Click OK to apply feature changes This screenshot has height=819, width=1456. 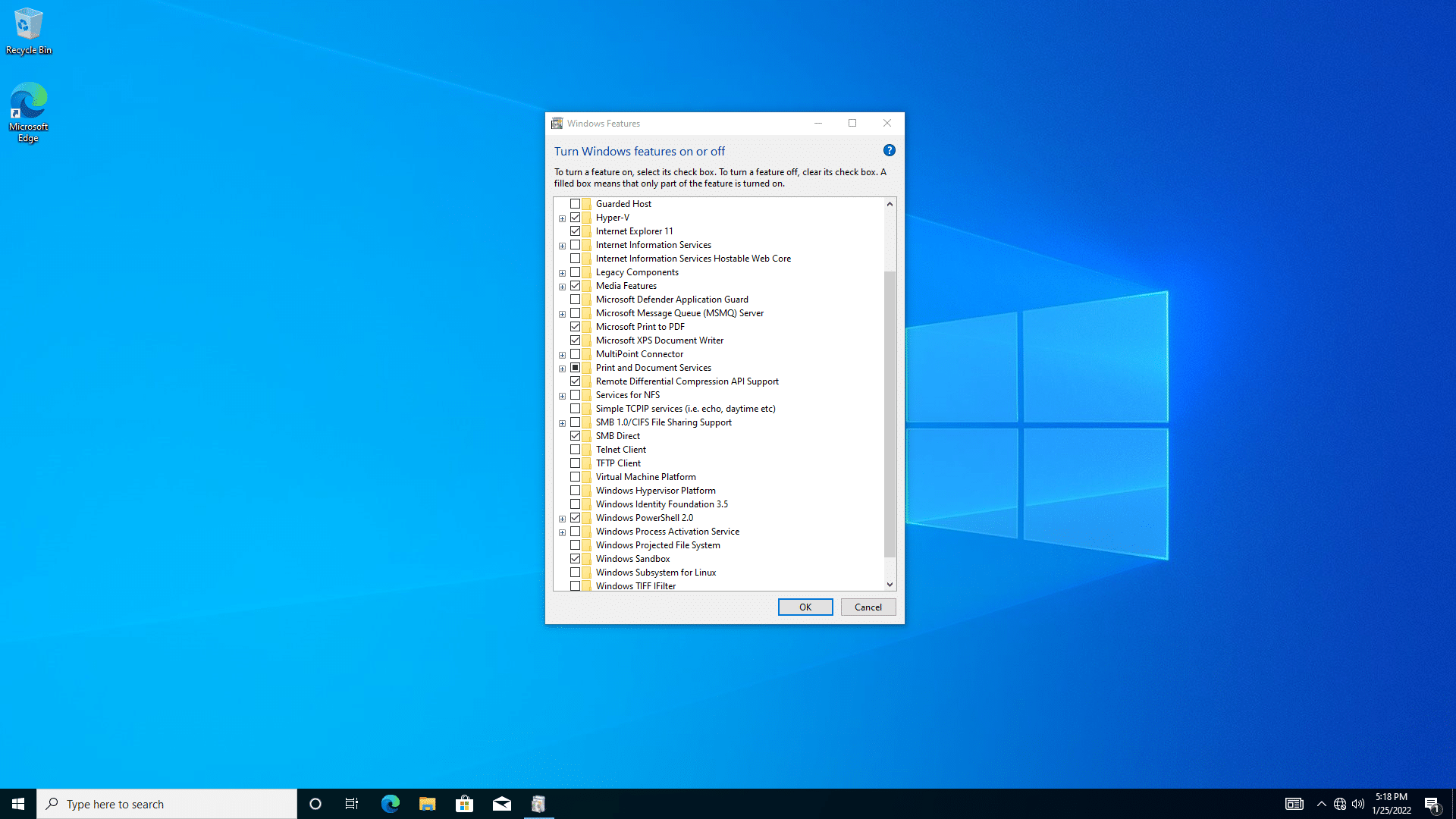tap(805, 607)
